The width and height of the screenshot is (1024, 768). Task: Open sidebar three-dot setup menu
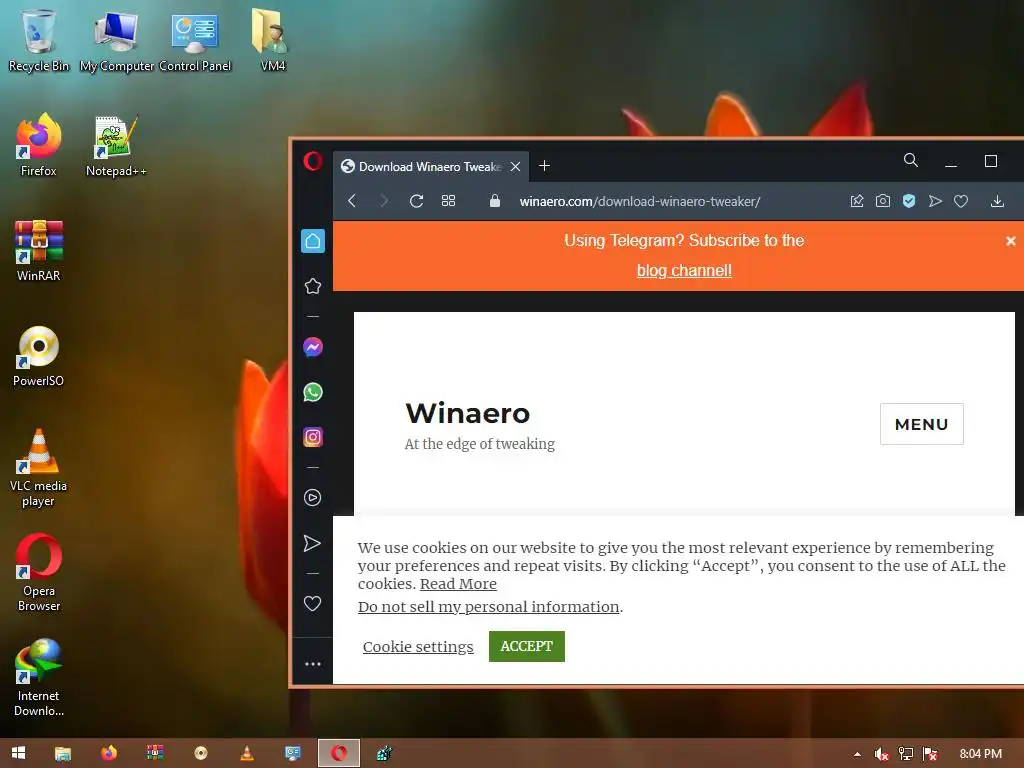tap(313, 664)
